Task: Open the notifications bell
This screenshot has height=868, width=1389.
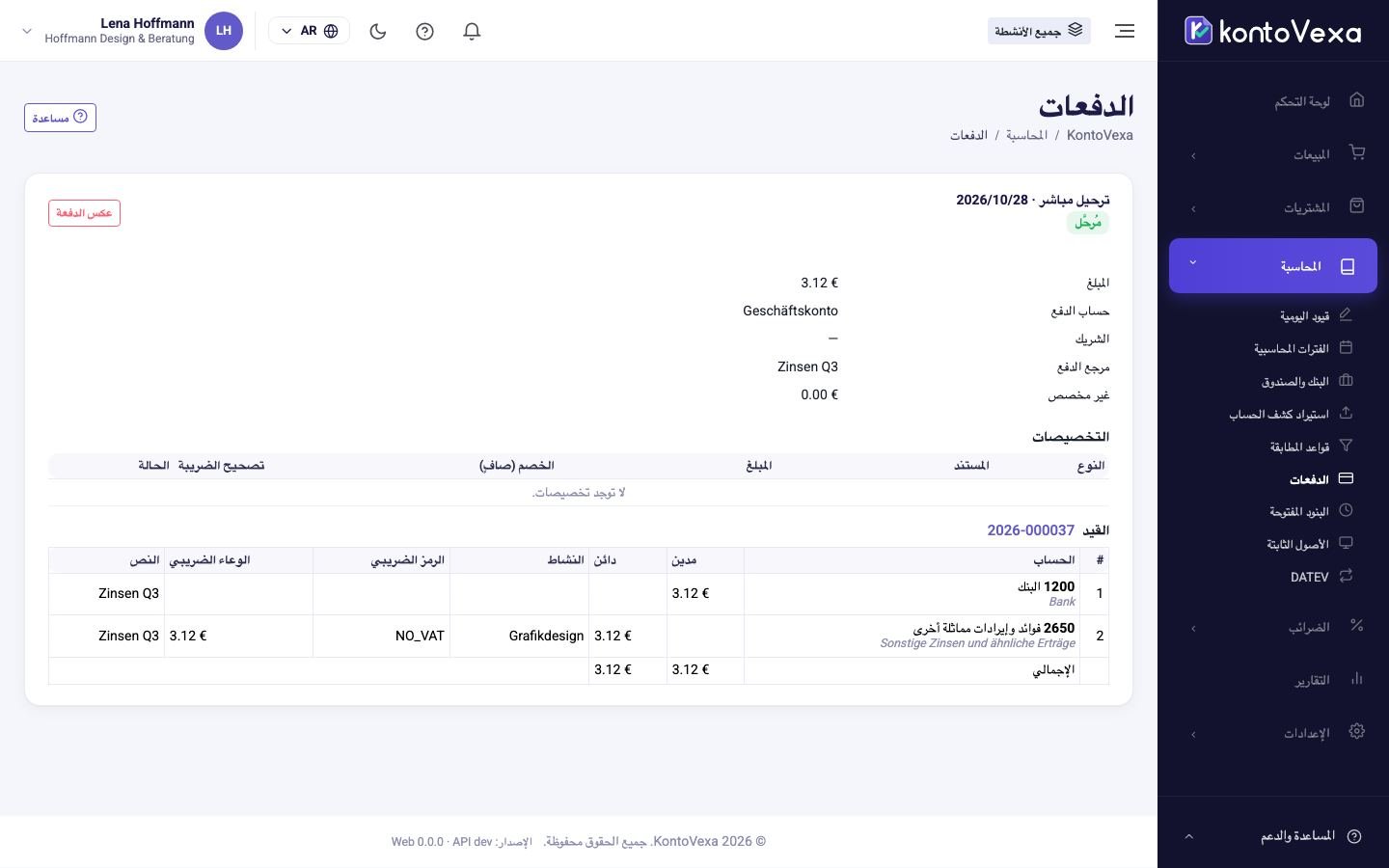Action: coord(472,31)
